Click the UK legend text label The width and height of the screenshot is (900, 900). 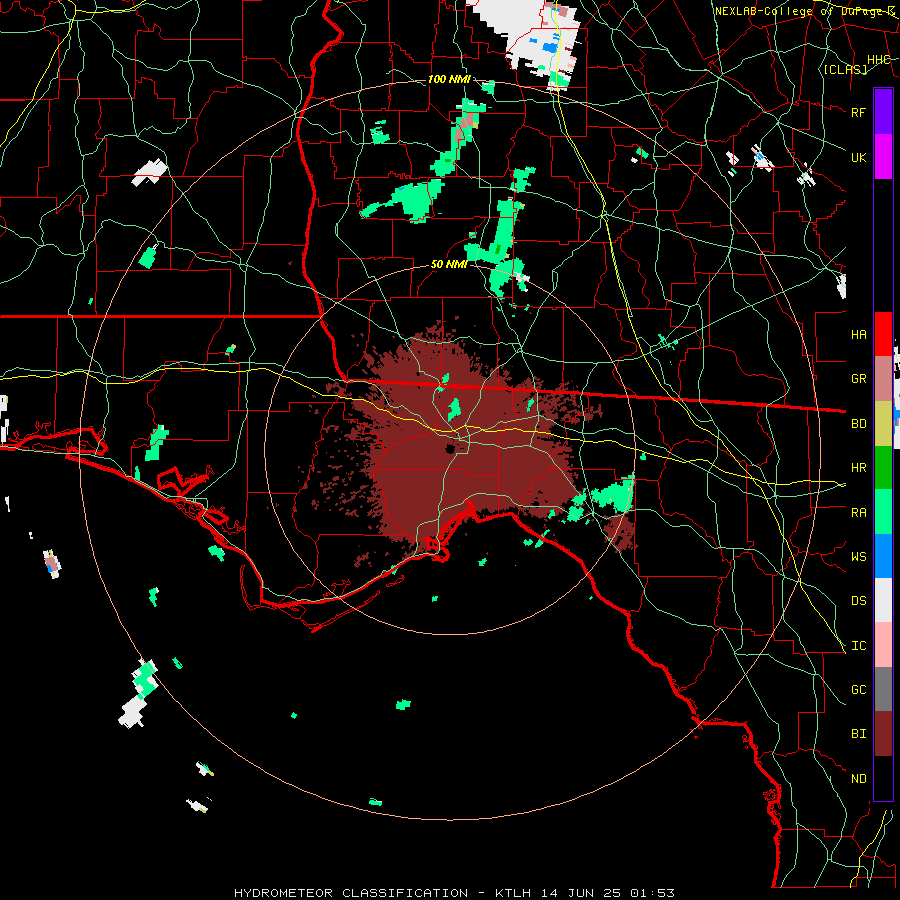tap(858, 157)
